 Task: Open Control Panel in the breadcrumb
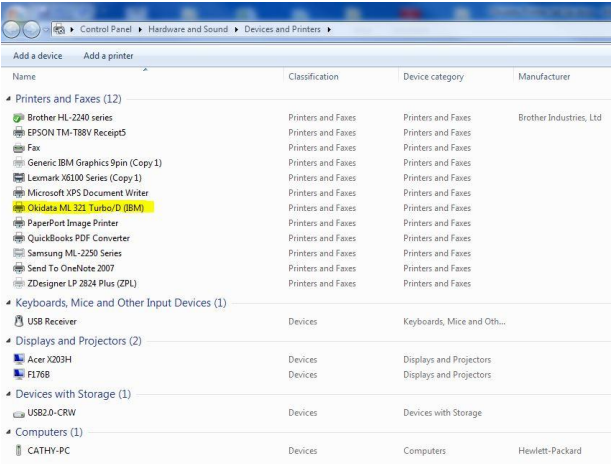[106, 29]
